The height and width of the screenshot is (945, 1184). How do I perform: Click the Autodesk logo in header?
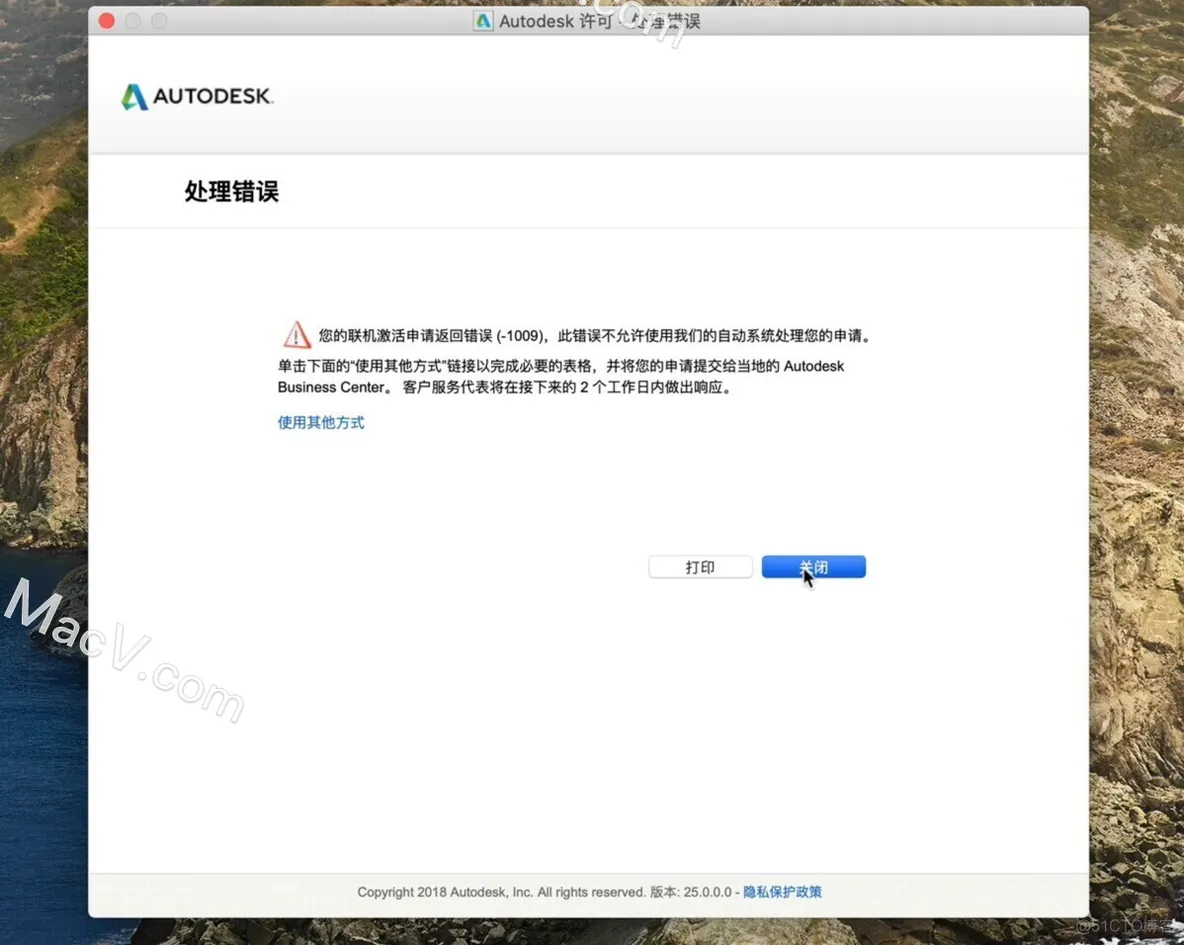197,97
